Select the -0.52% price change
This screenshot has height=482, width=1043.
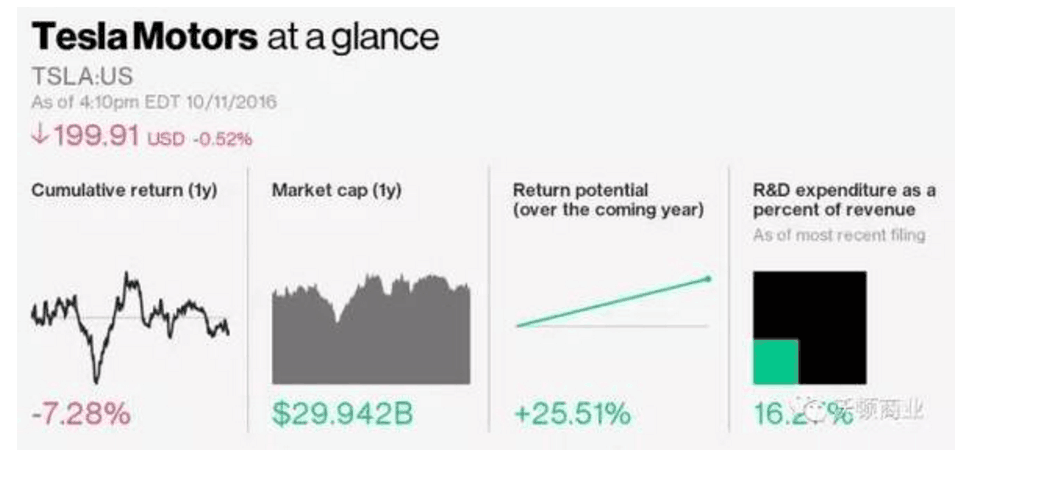pos(223,140)
